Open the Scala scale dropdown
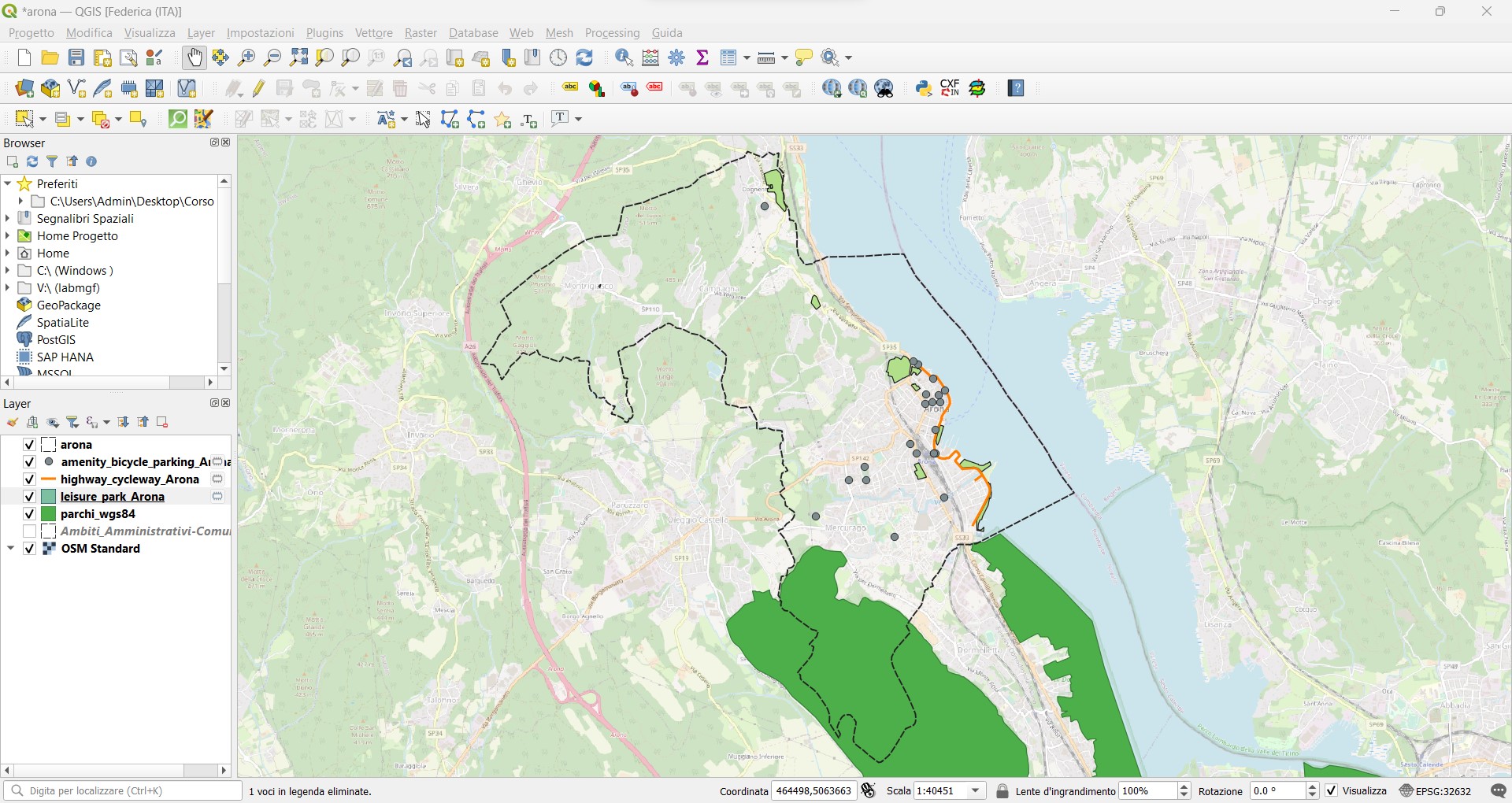 pos(976,791)
